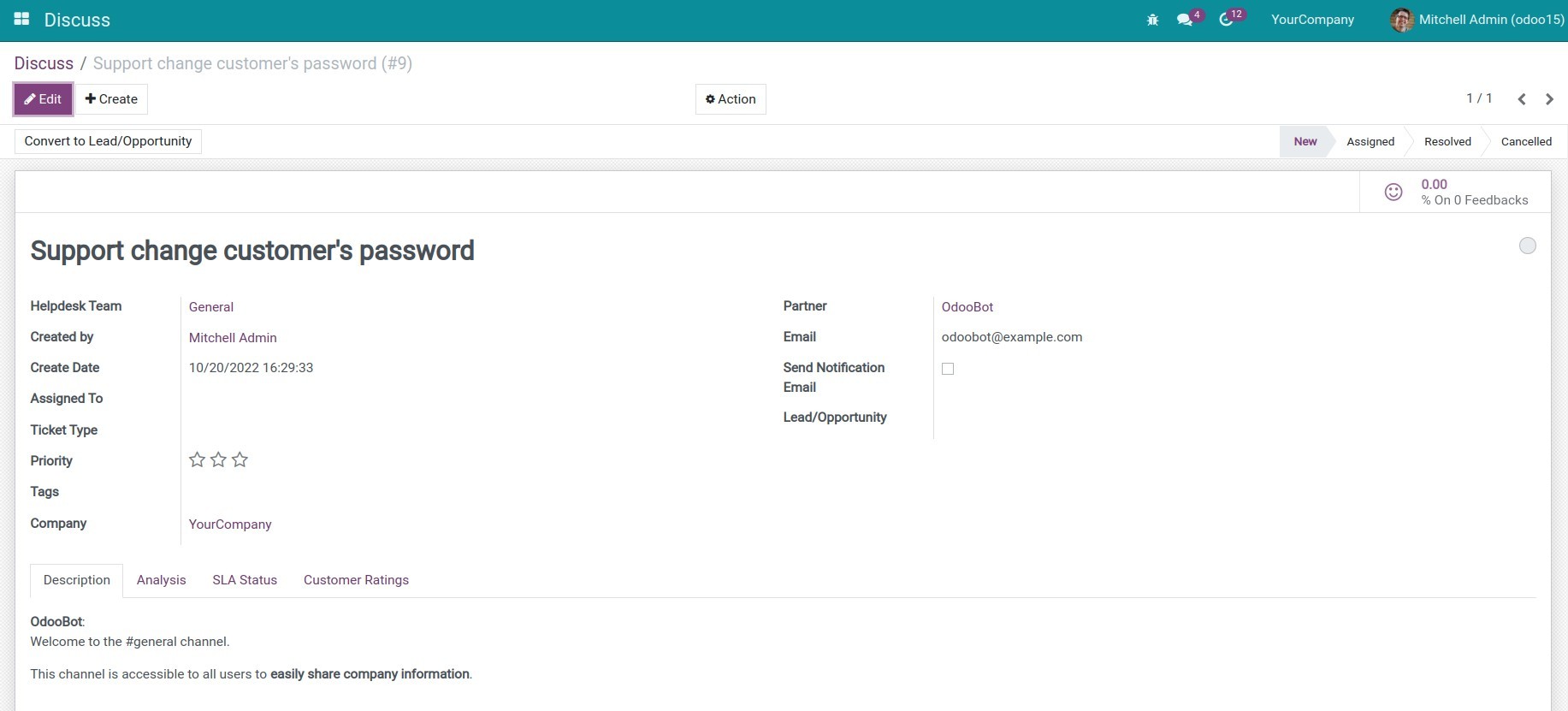Switch to the Customer Ratings tab
The height and width of the screenshot is (711, 1568).
coord(356,580)
